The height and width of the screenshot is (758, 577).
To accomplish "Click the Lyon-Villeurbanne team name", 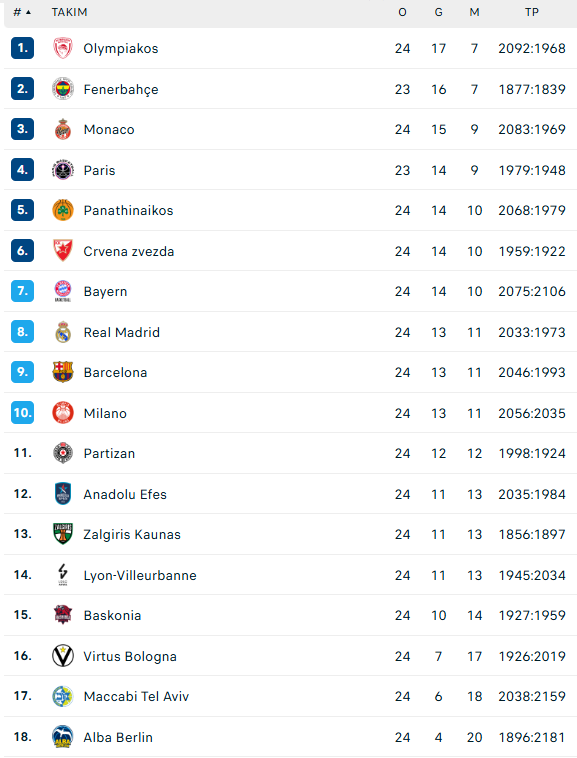I will tap(140, 575).
